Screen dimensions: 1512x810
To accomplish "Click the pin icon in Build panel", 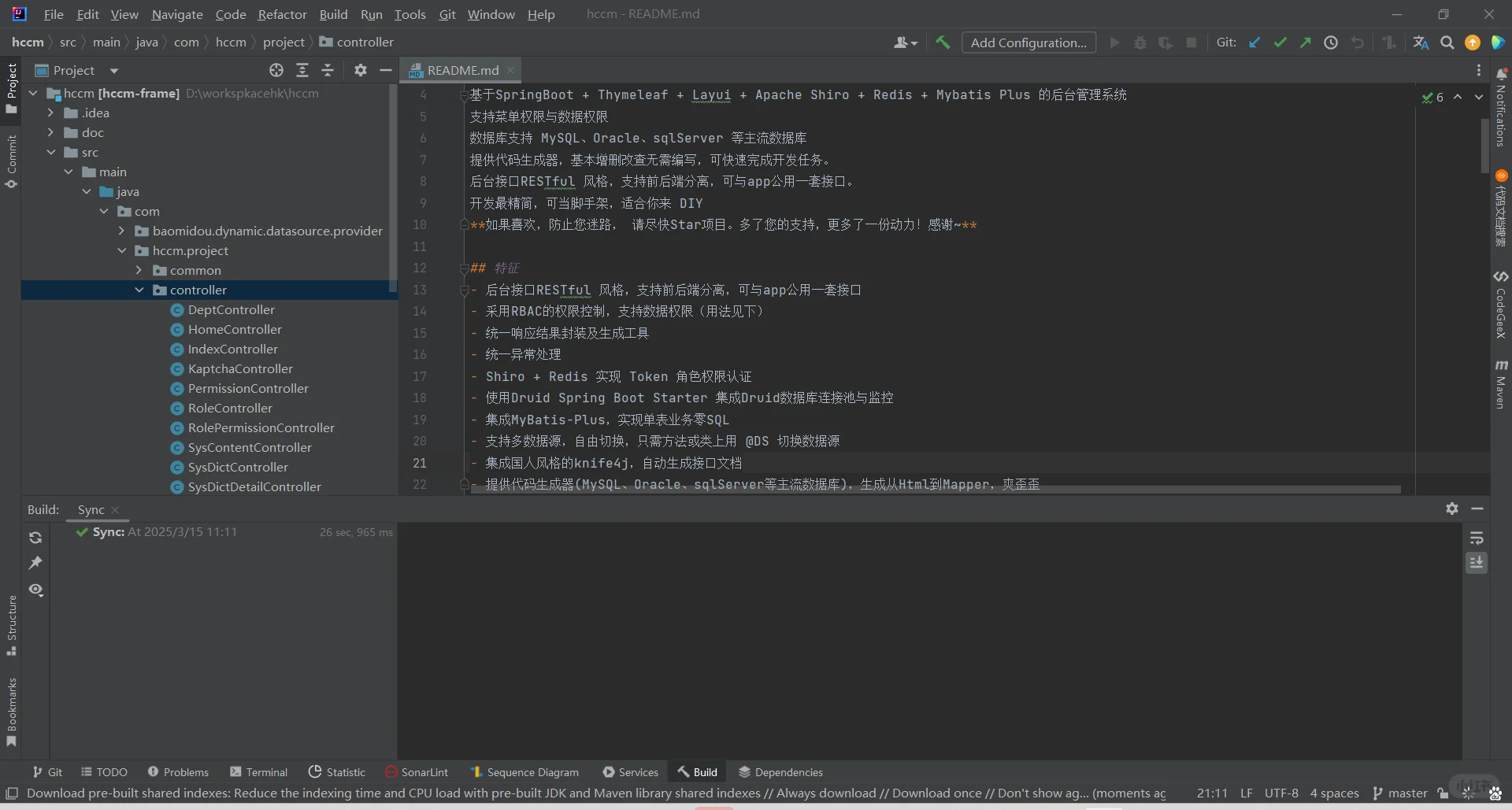I will pos(35,563).
